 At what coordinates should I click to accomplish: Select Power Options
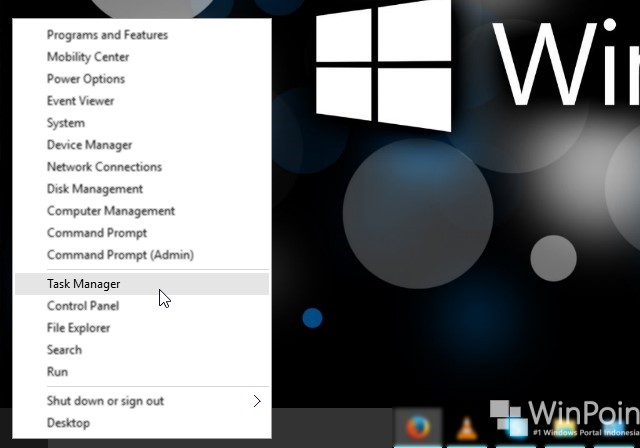(142, 79)
